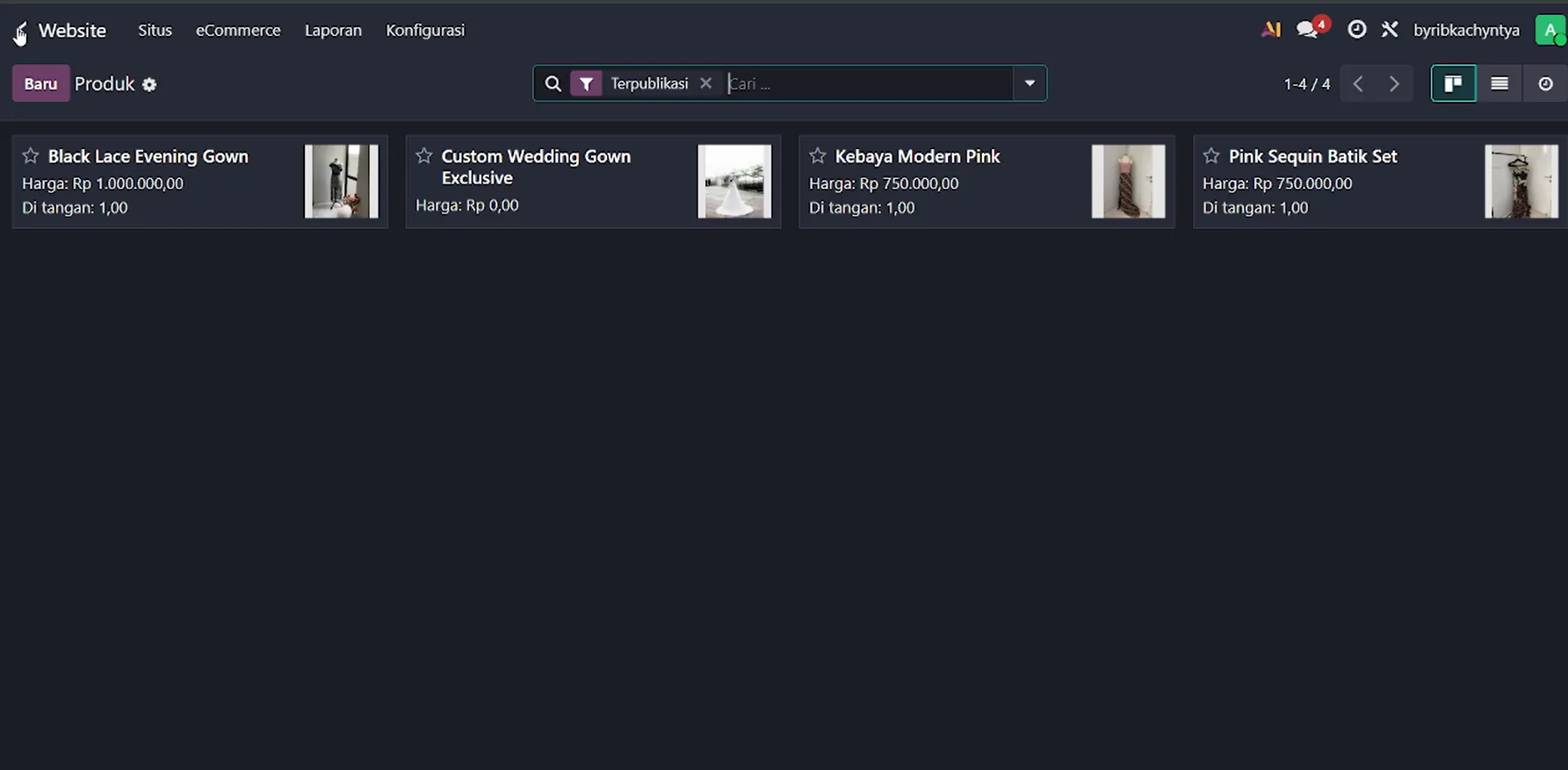Viewport: 1568px width, 770px height.
Task: Open the Black Lace Evening Gown title
Action: (148, 156)
